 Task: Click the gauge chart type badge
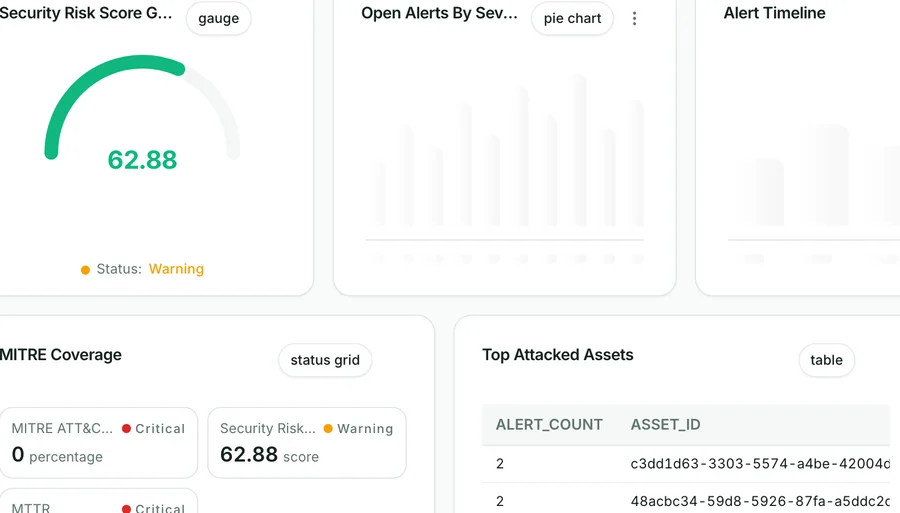pyautogui.click(x=219, y=18)
